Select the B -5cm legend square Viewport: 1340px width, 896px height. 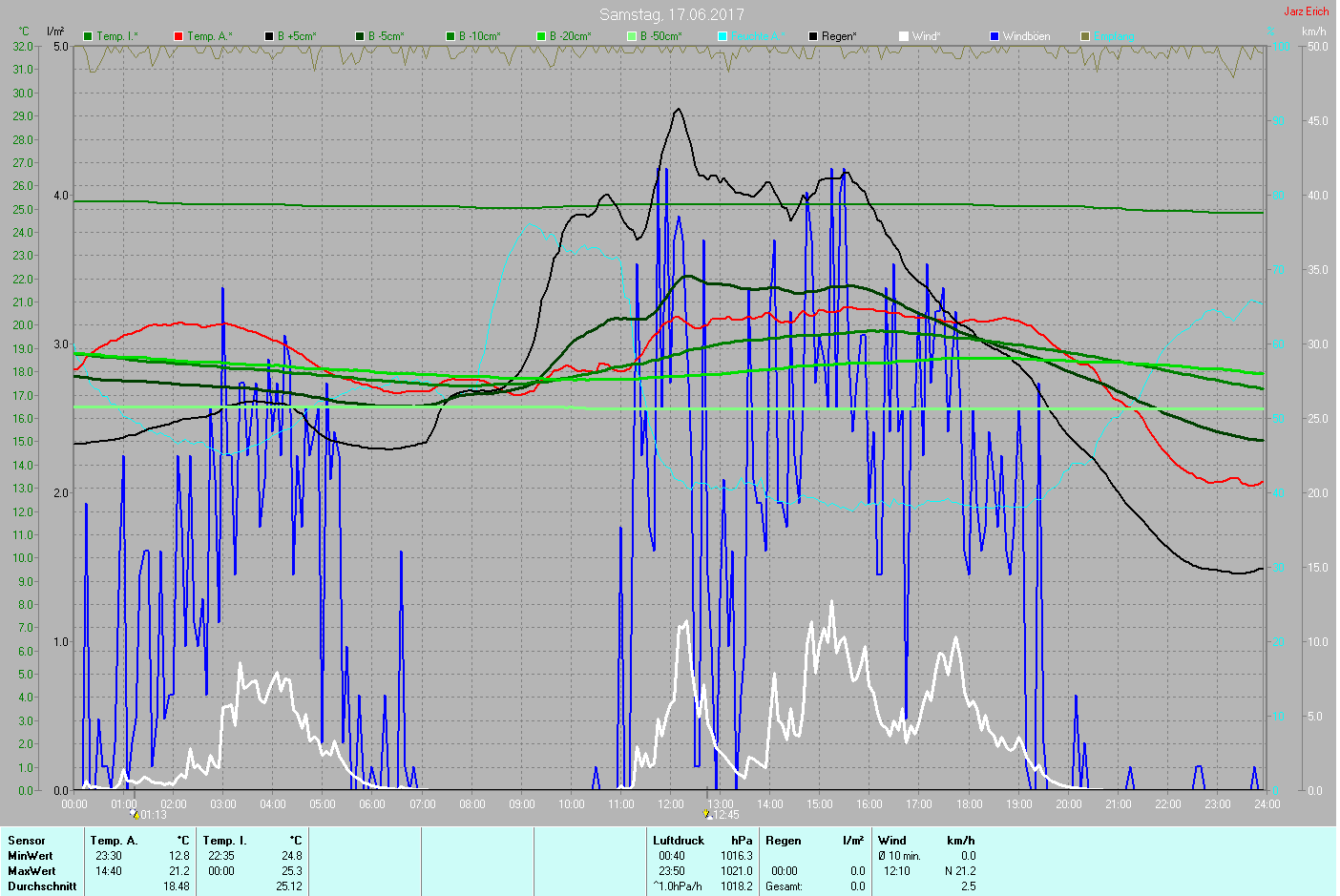(360, 36)
